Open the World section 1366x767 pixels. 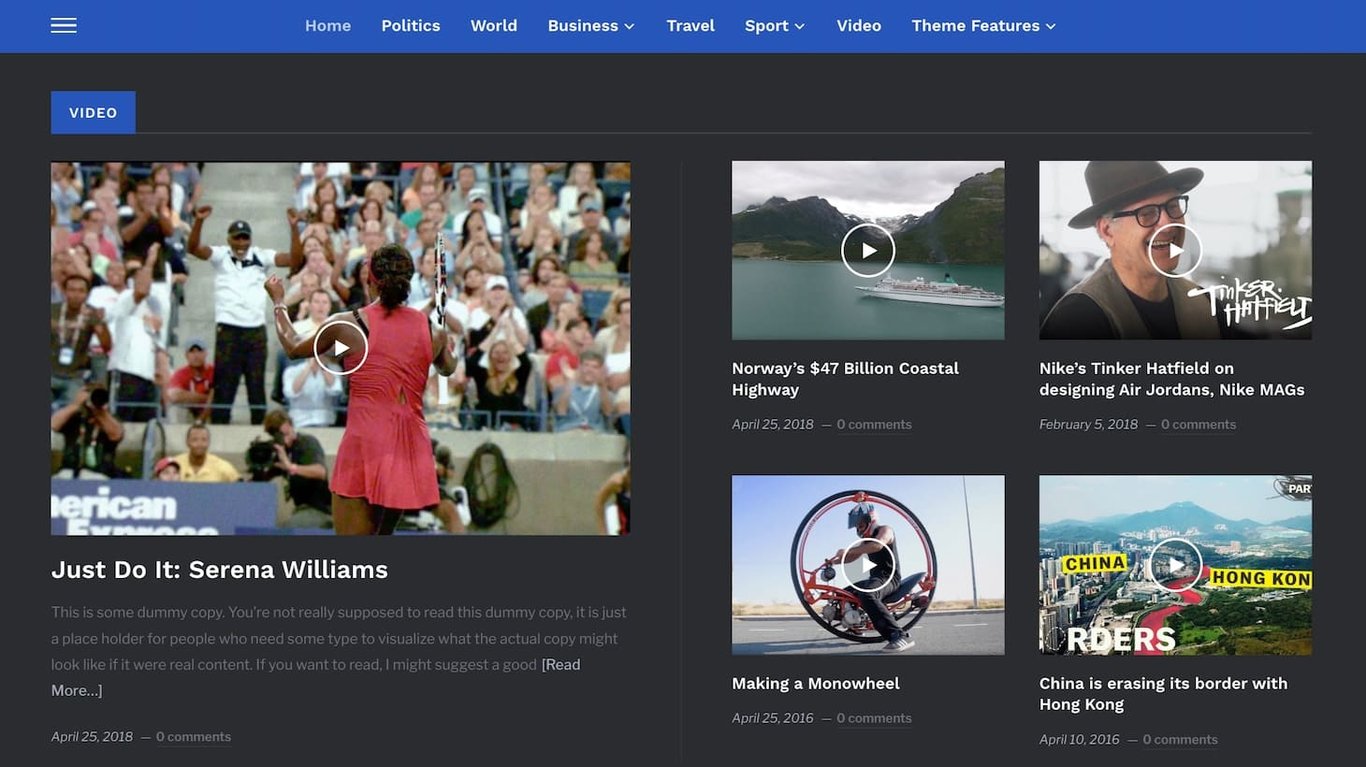coord(494,25)
